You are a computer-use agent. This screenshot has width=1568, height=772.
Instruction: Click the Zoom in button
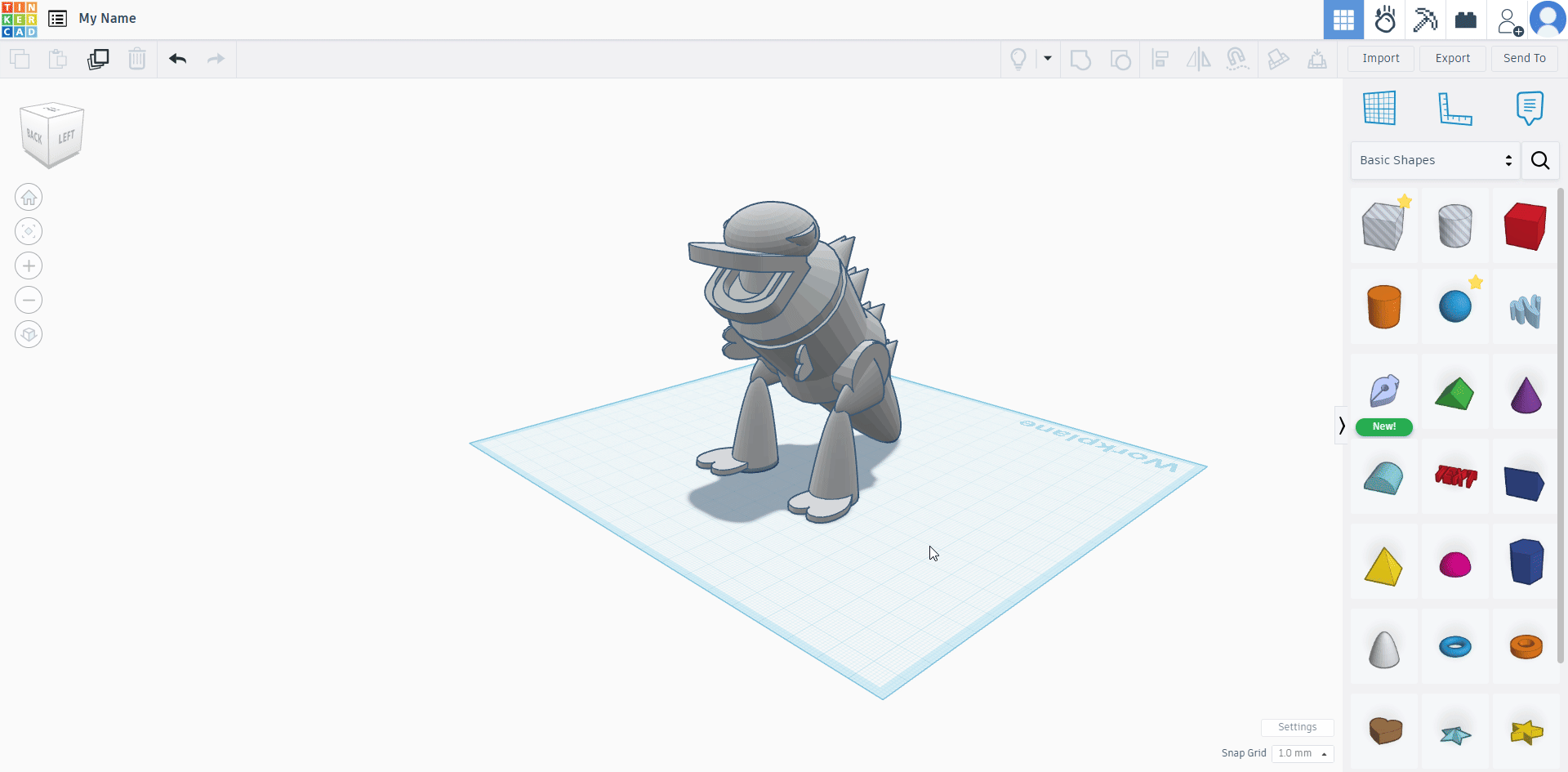29,266
